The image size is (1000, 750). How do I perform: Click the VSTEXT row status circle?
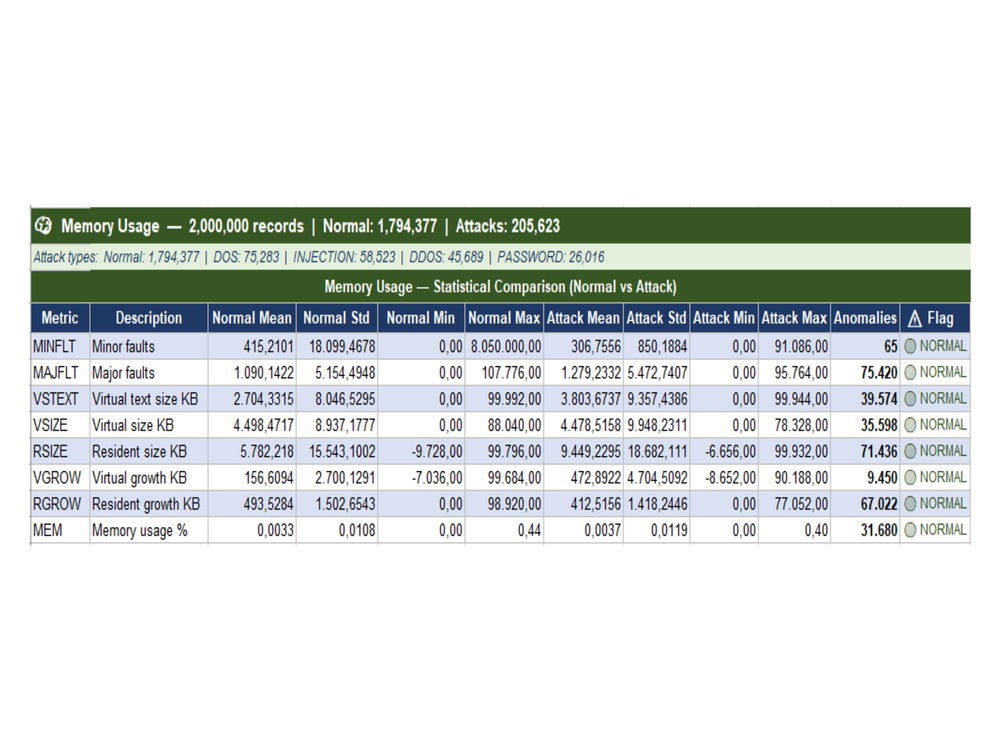point(910,399)
